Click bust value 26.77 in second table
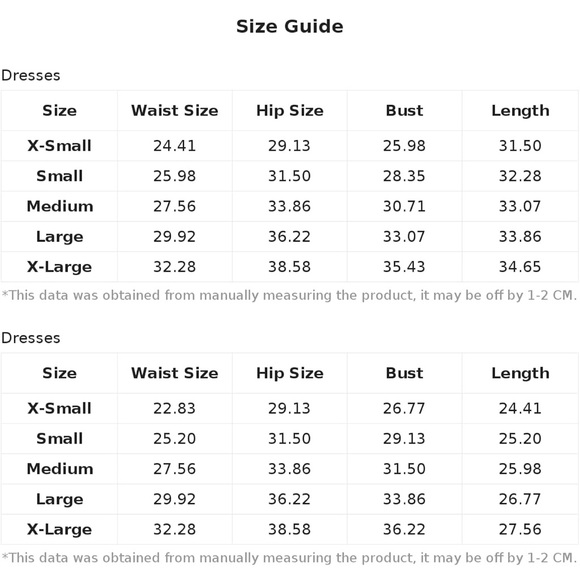The image size is (580, 580). coord(404,408)
